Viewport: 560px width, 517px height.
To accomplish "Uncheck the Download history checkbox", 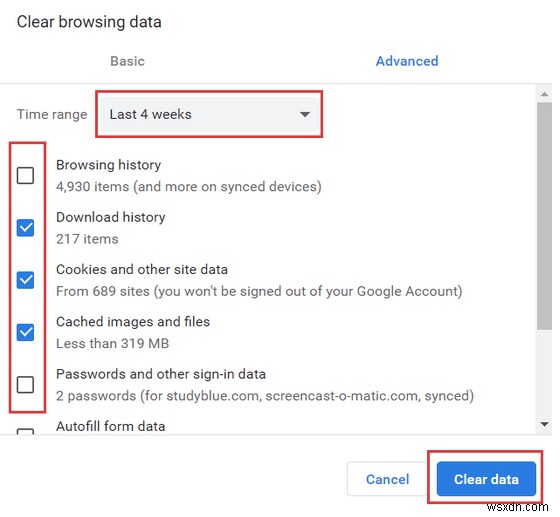I will [25, 228].
